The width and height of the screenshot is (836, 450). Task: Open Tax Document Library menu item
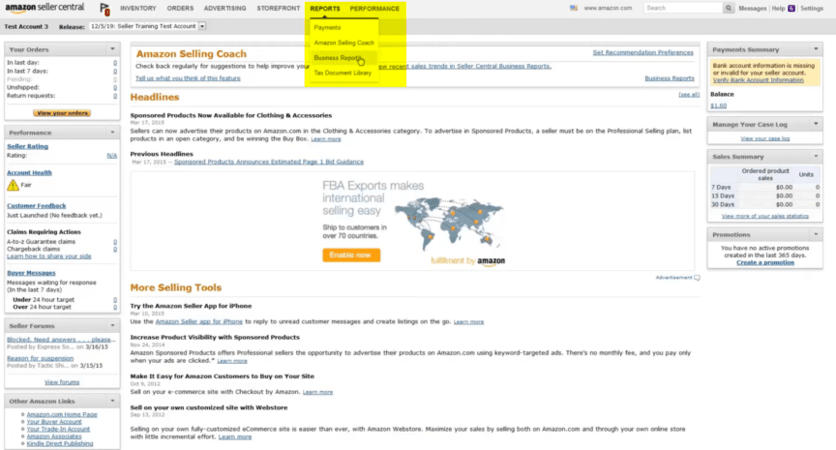(x=342, y=73)
